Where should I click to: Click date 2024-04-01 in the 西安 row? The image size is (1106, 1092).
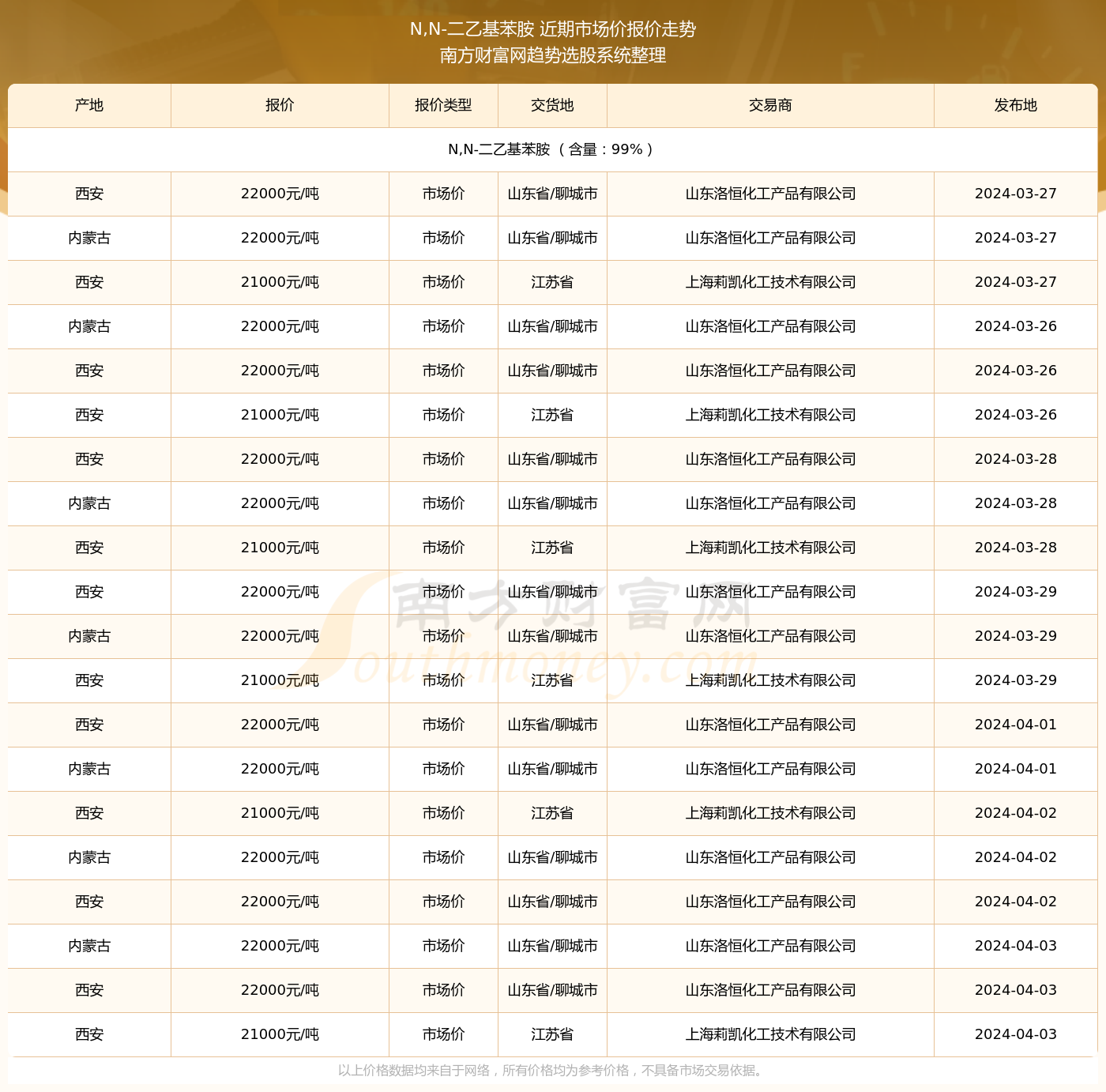coord(1015,725)
